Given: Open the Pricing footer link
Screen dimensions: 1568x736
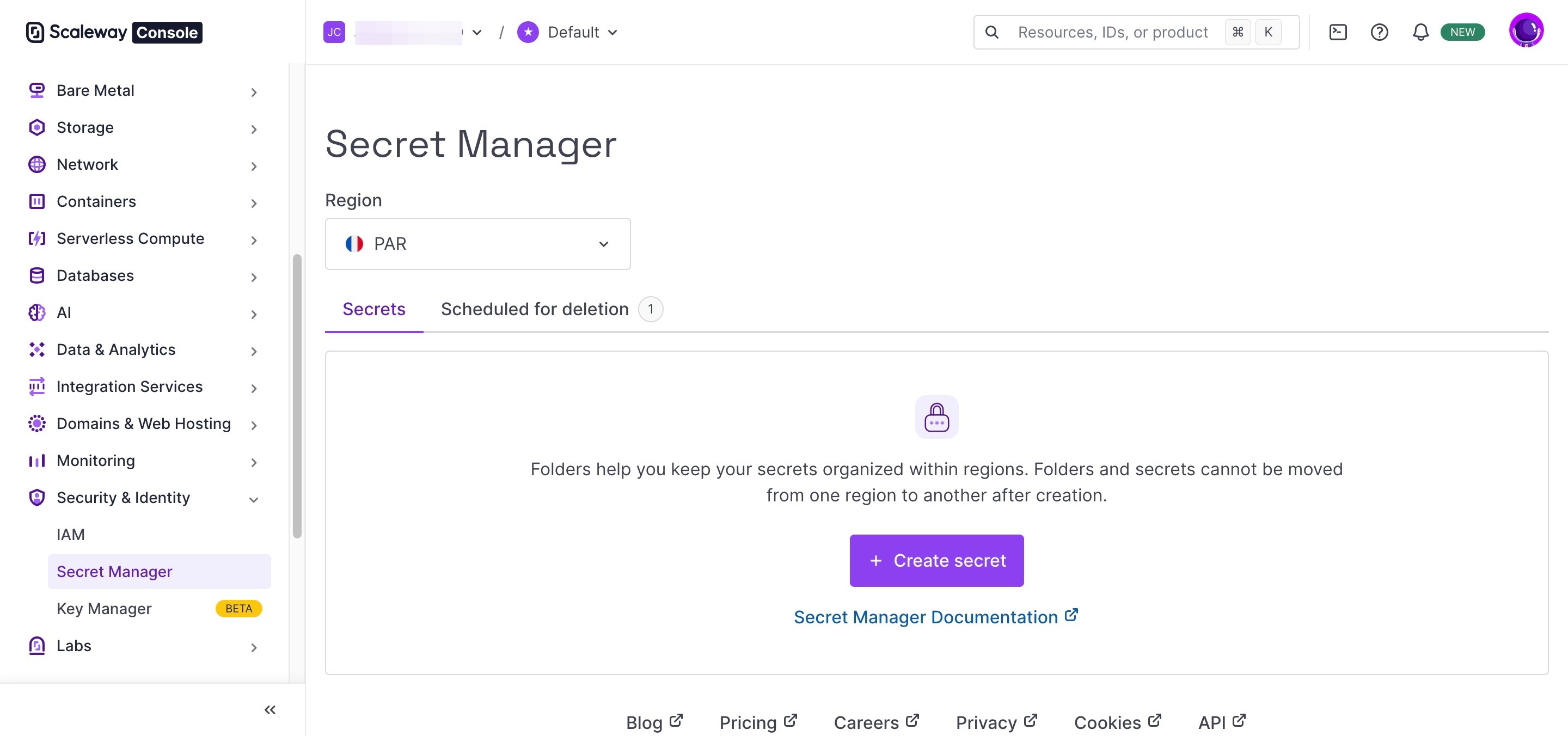Looking at the screenshot, I should pyautogui.click(x=758, y=722).
